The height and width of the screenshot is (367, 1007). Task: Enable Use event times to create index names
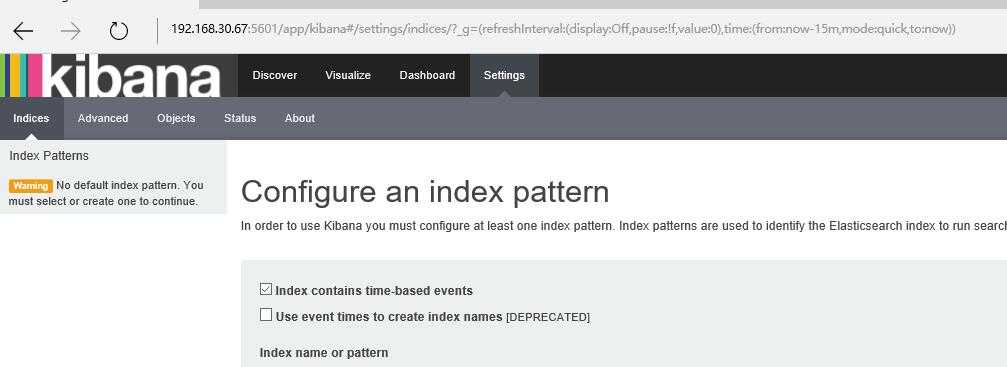pos(266,315)
